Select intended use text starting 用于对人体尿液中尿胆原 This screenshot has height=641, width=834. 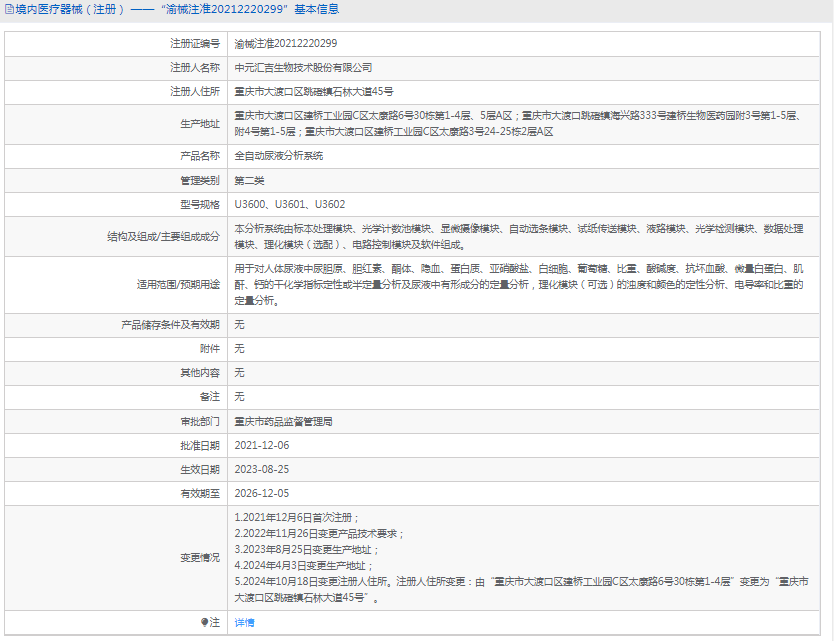click(x=519, y=285)
